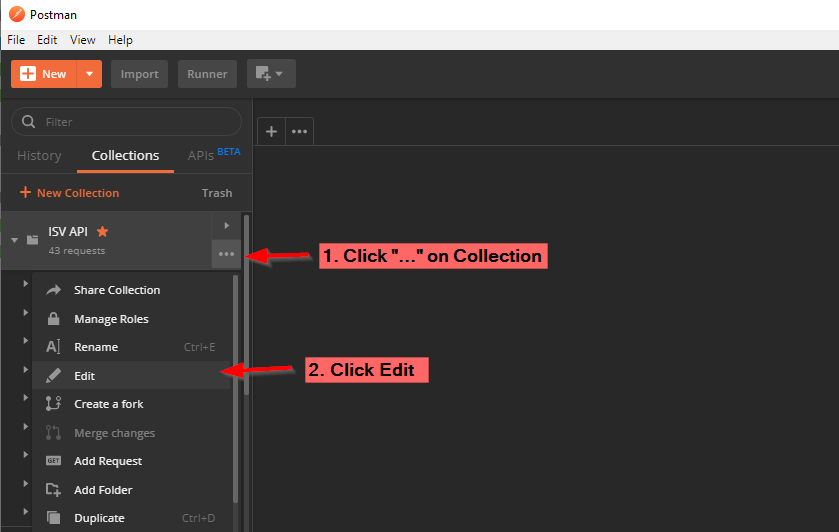
Task: Click the Rename text-cursor icon
Action: pyautogui.click(x=53, y=347)
